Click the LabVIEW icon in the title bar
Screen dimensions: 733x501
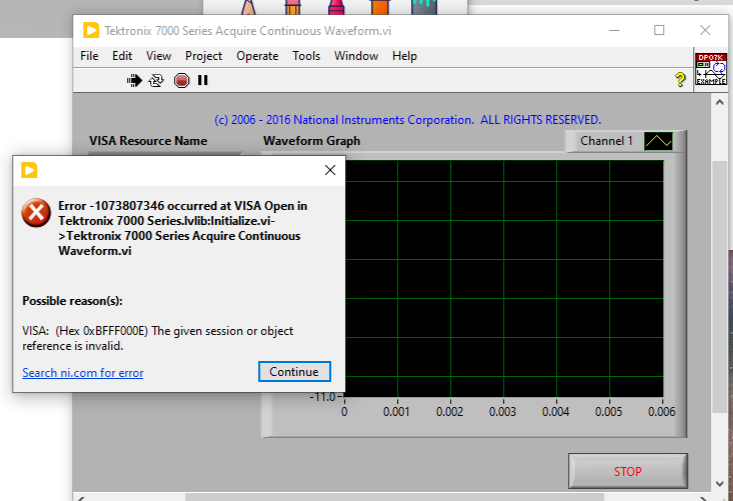(x=91, y=30)
